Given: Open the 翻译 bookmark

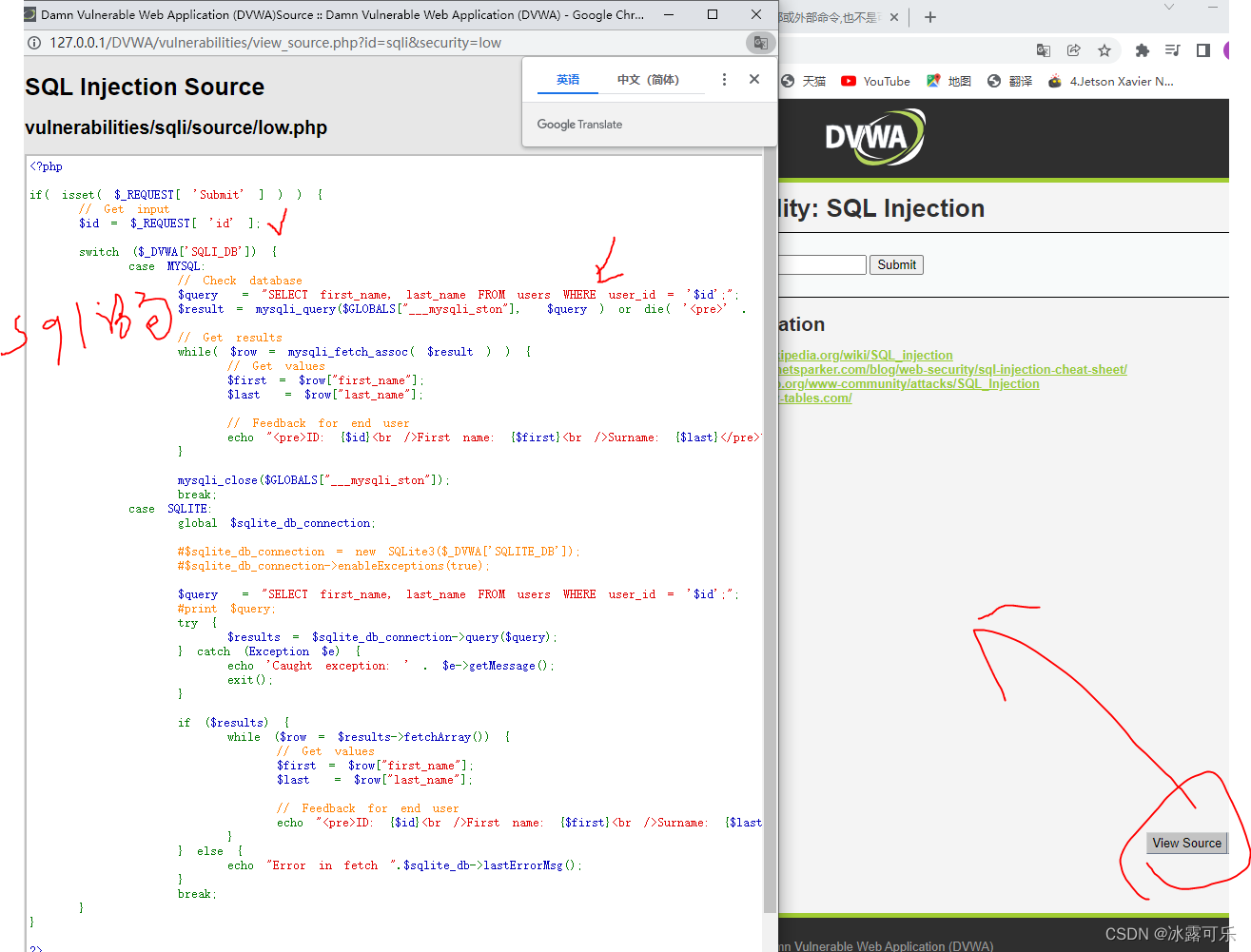Looking at the screenshot, I should [x=1009, y=82].
